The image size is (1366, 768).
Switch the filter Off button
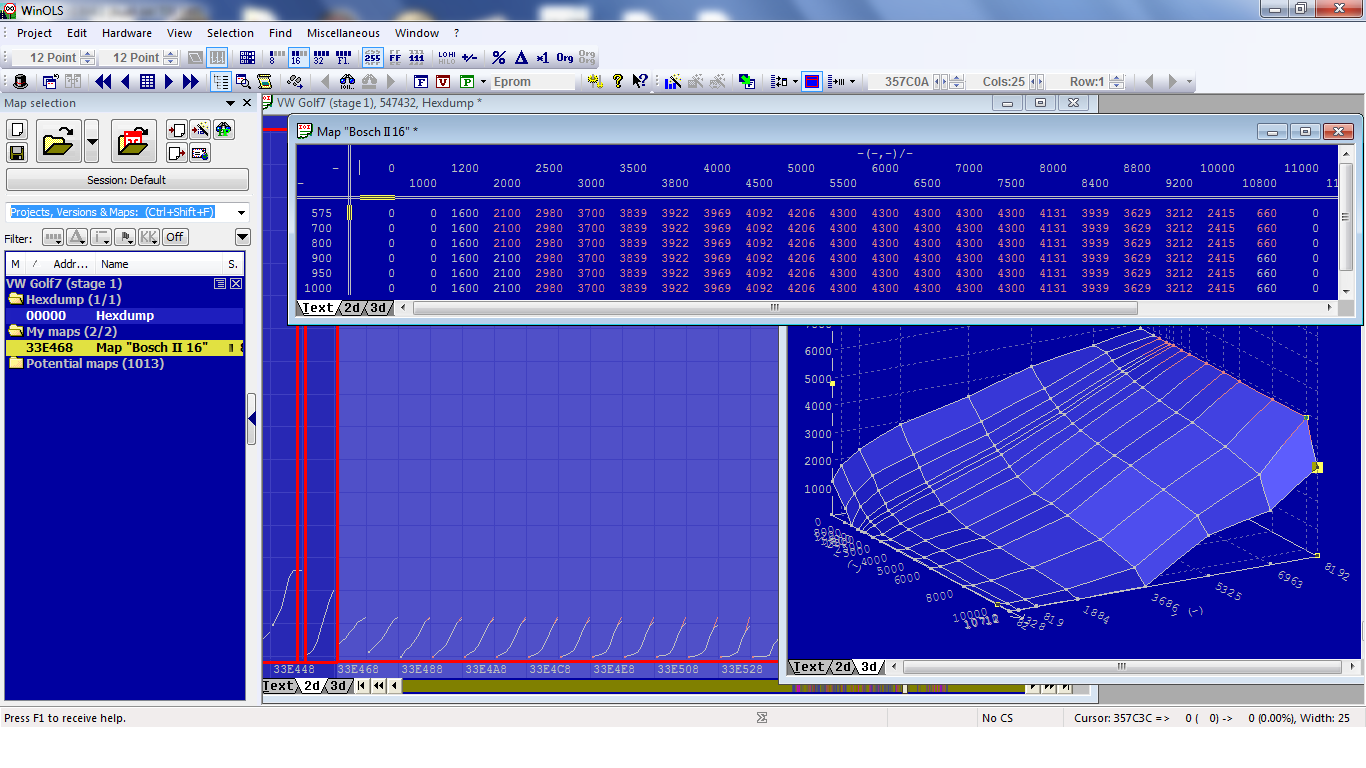[x=175, y=237]
